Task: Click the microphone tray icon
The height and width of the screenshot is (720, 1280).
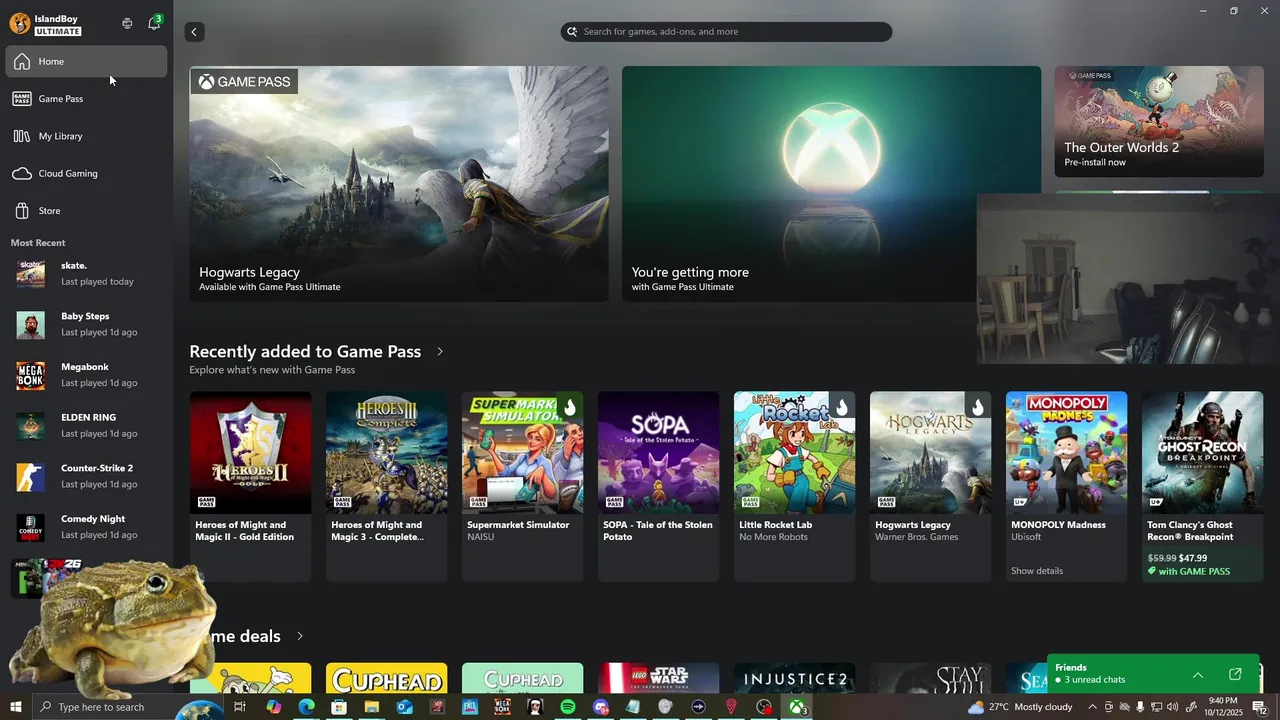Action: coord(1140,707)
